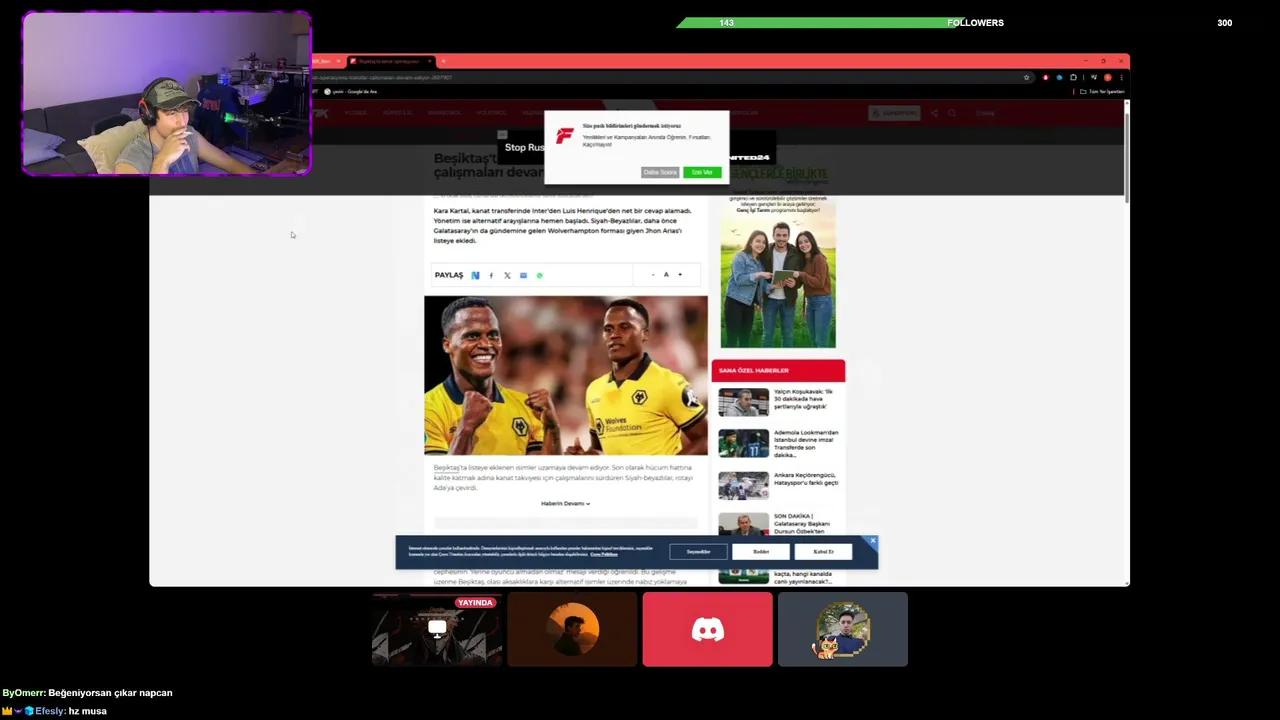Click the 'SÜPERTOTO' button in site header

tap(894, 113)
